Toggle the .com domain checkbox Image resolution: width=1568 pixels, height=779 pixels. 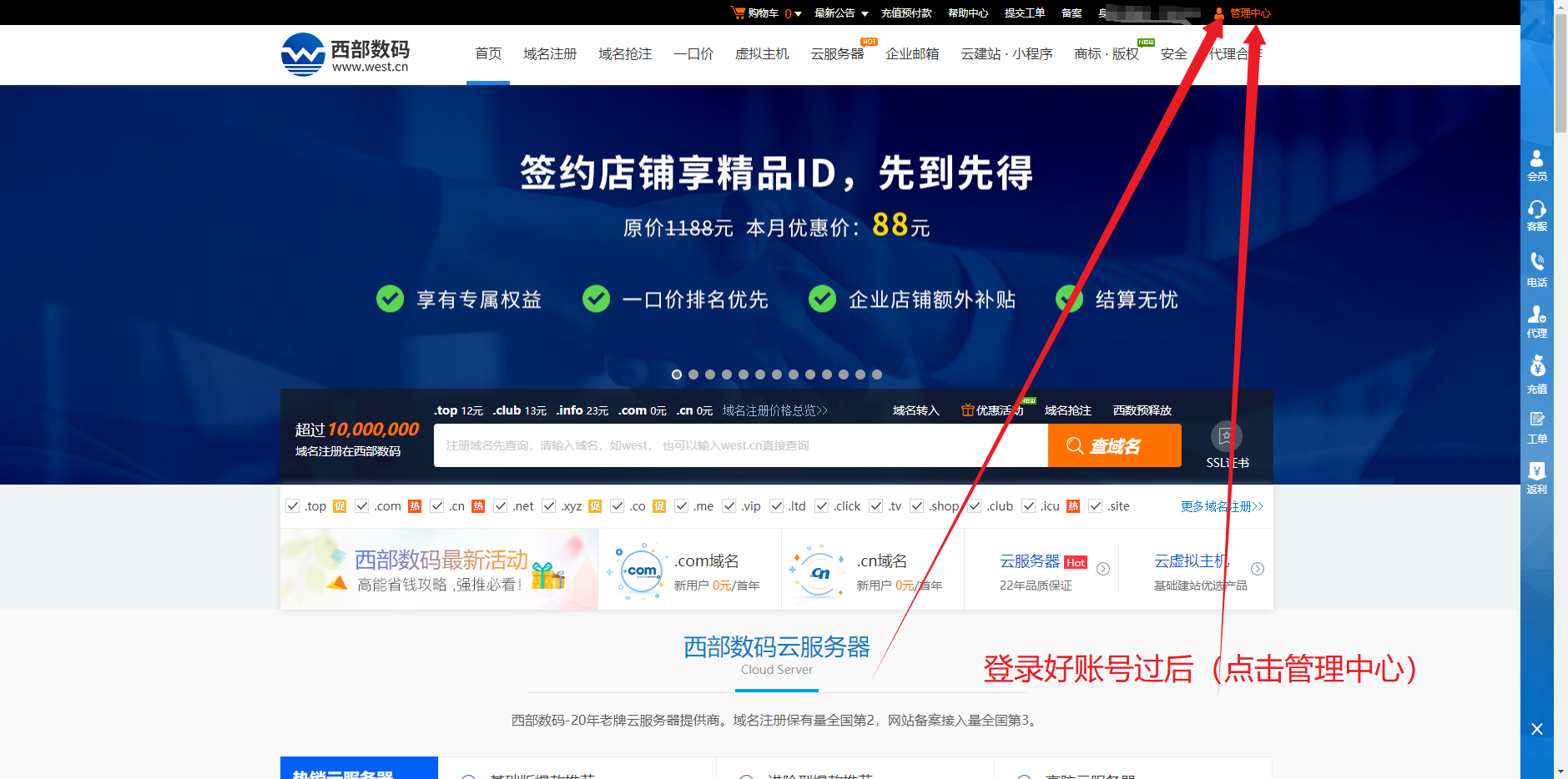click(362, 505)
